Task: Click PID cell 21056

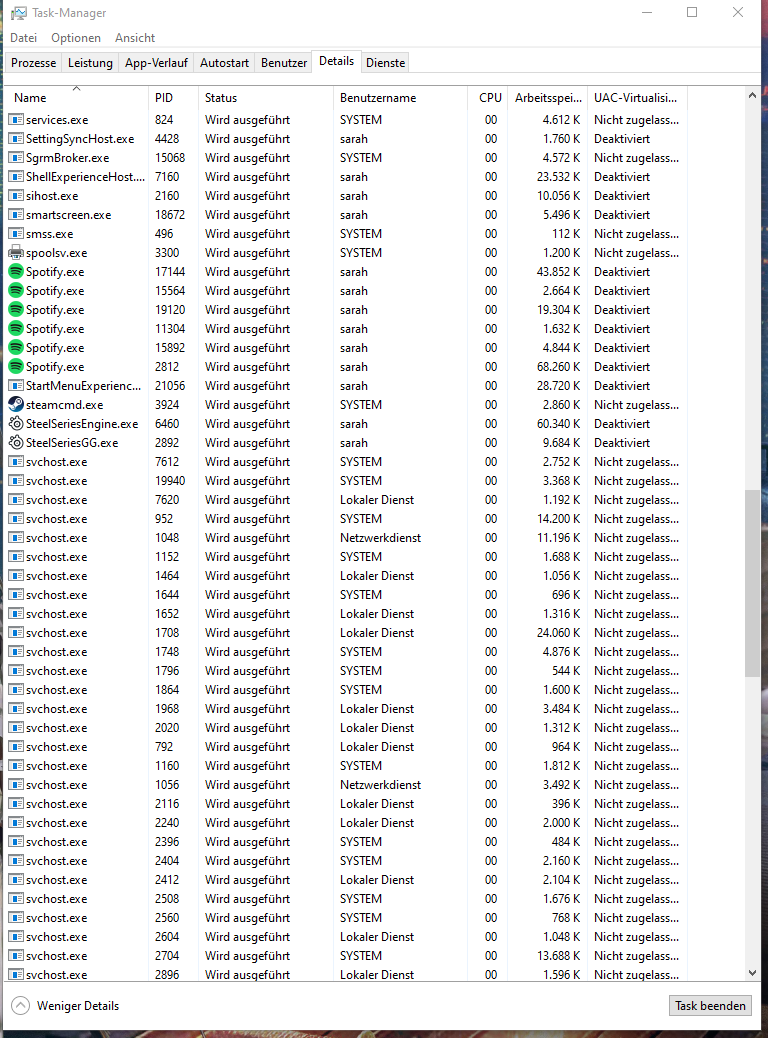Action: (x=170, y=386)
